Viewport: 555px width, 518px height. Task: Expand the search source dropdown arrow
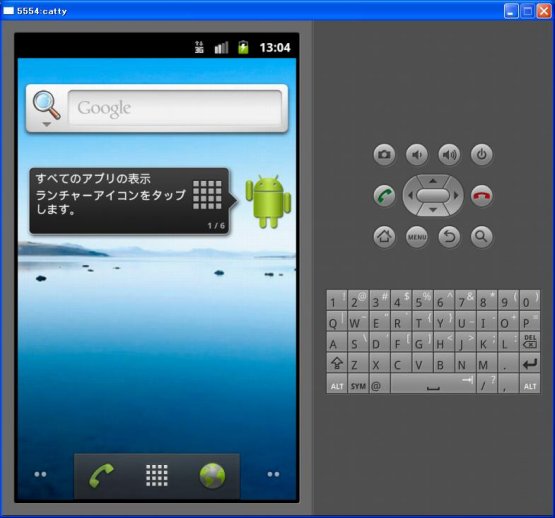[46, 124]
